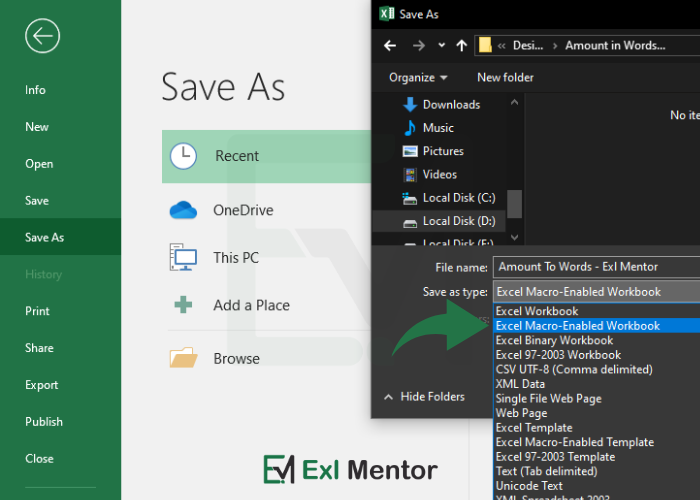Go forward in the Save As dialog

pyautogui.click(x=419, y=46)
